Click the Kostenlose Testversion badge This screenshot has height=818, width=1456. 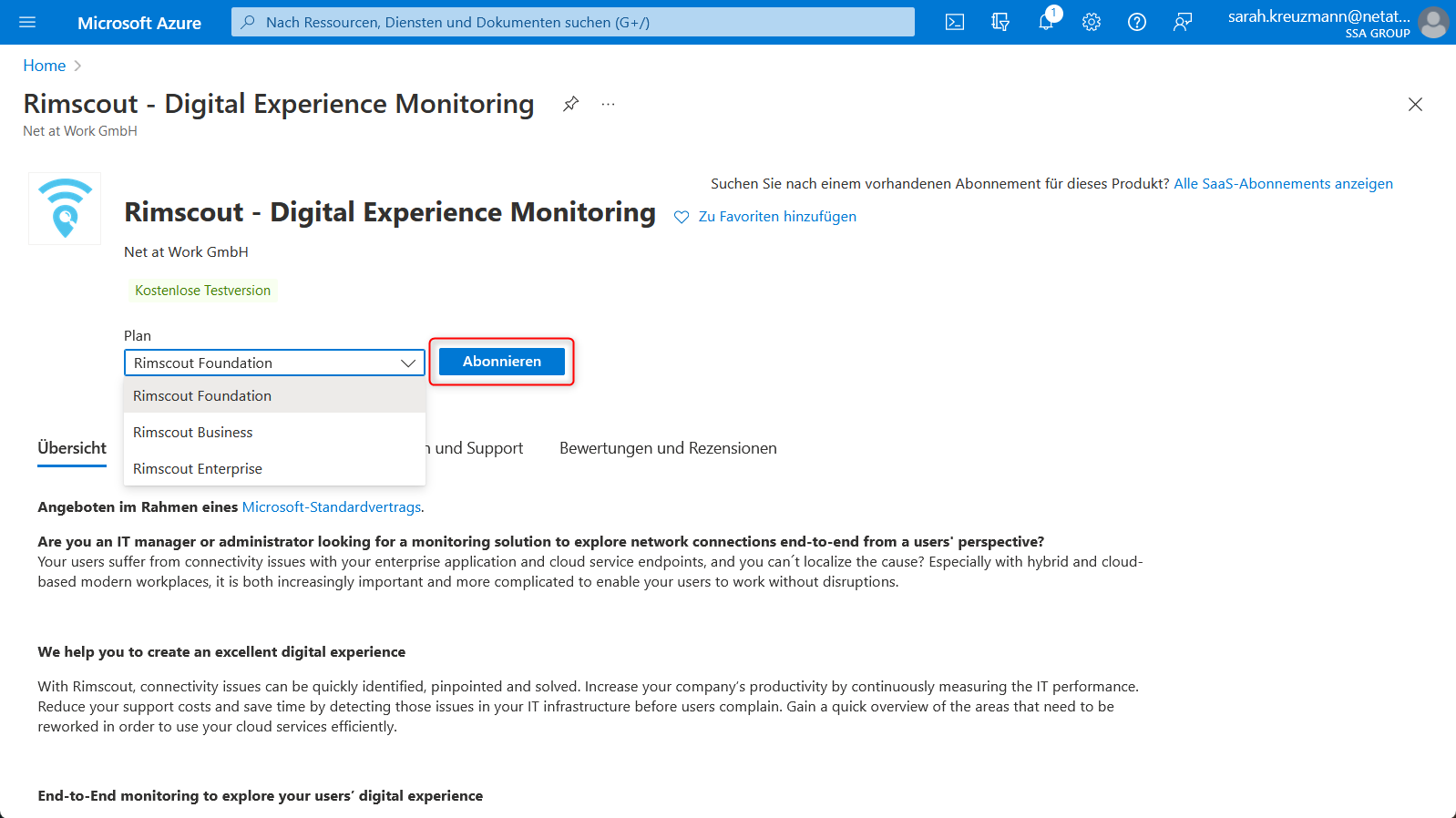coord(202,291)
